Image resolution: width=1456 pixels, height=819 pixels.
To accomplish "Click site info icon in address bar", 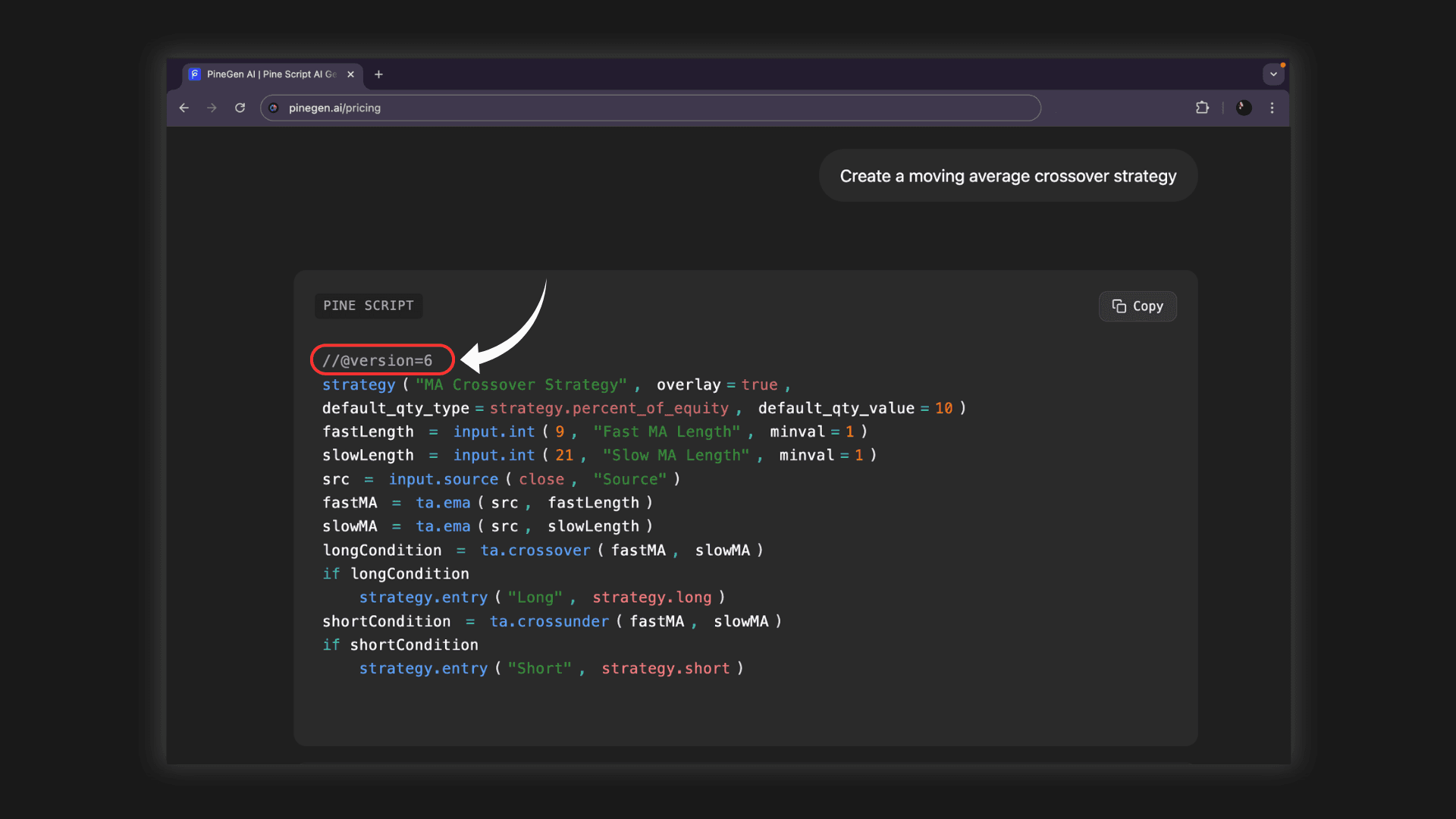I will click(274, 108).
